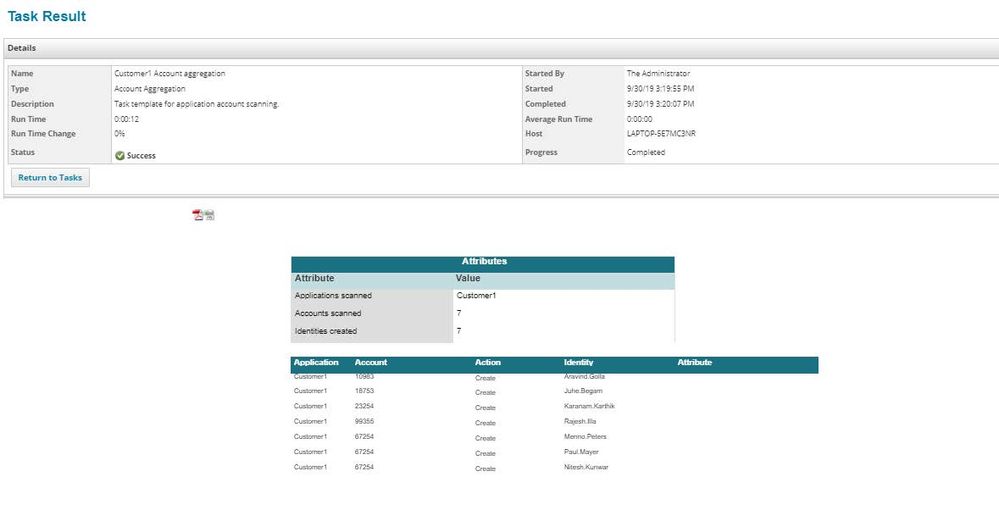
Task: Click the Details panel header
Action: click(501, 48)
